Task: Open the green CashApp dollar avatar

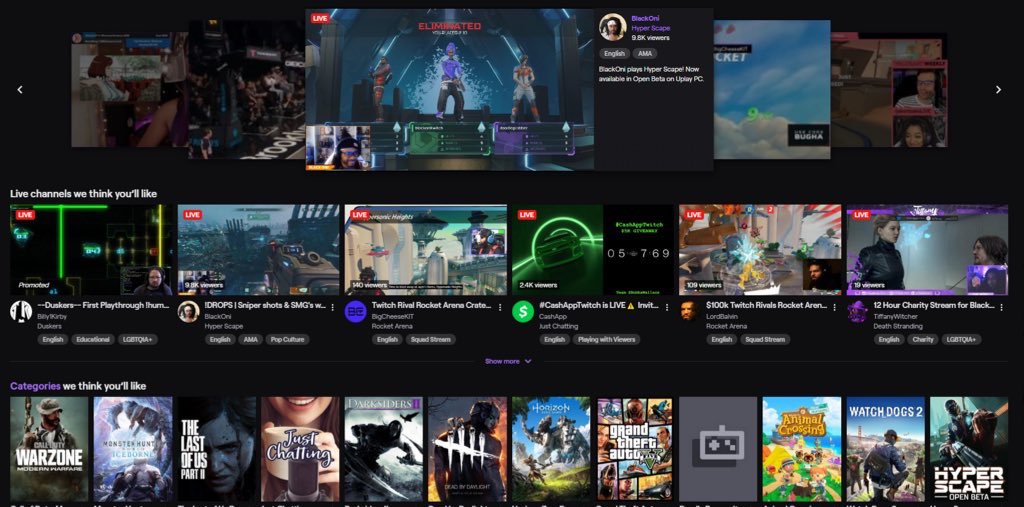Action: pyautogui.click(x=523, y=311)
